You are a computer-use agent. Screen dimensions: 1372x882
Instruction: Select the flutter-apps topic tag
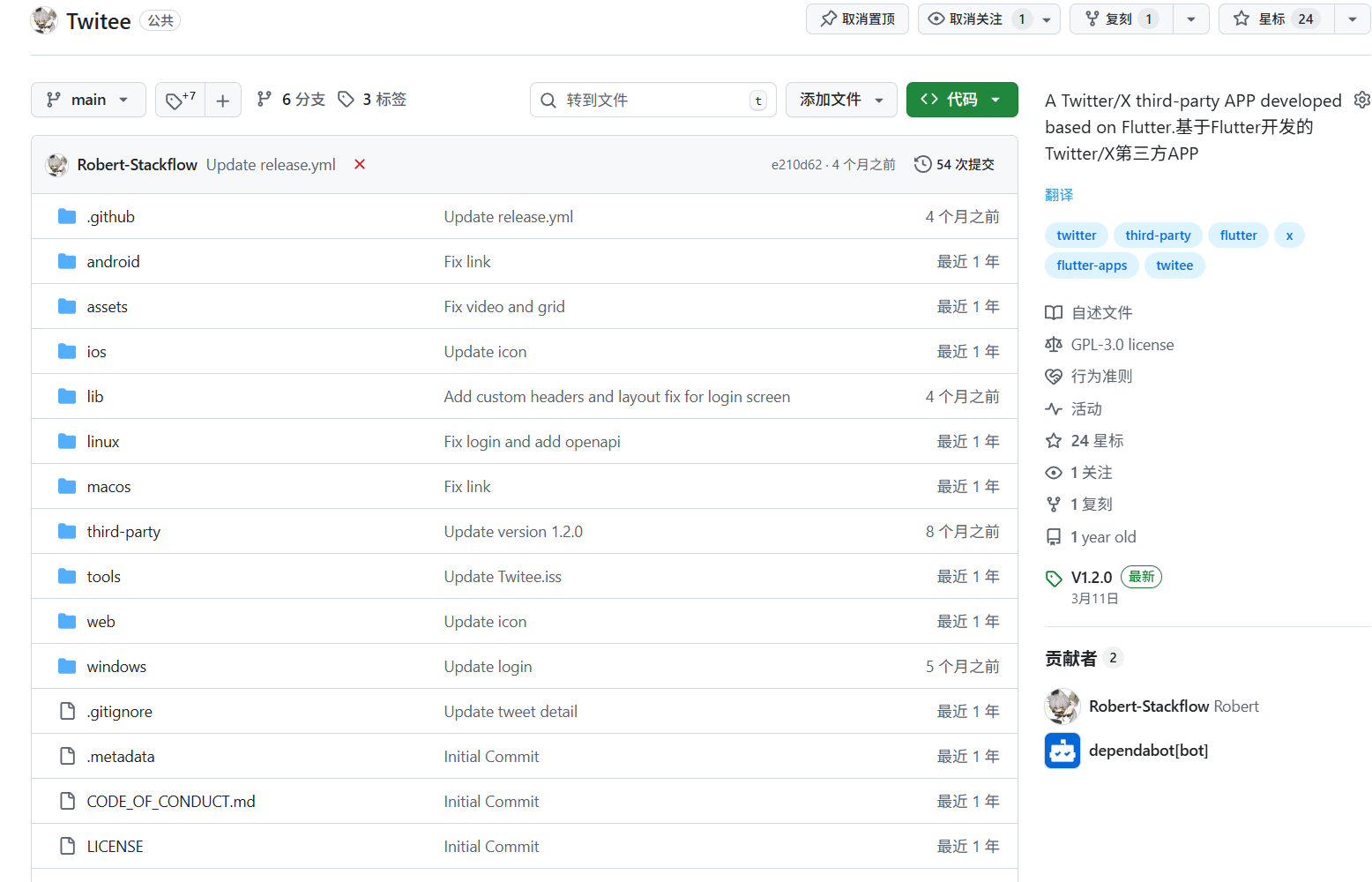coord(1091,265)
